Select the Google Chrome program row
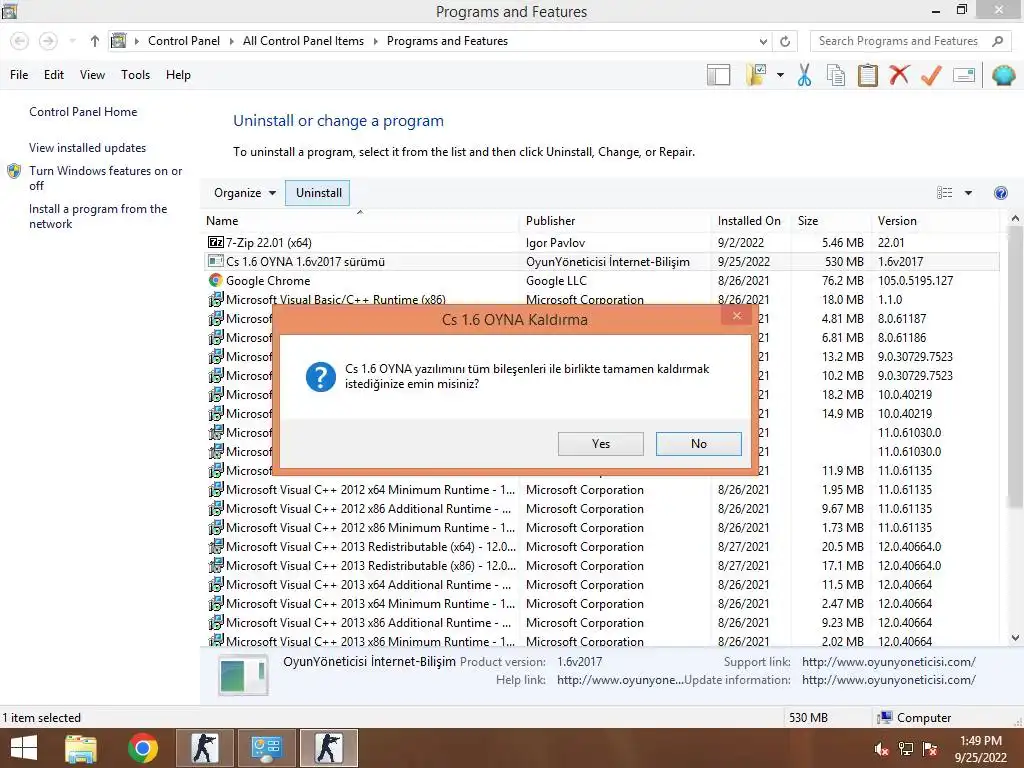The height and width of the screenshot is (768, 1024). pyautogui.click(x=601, y=281)
